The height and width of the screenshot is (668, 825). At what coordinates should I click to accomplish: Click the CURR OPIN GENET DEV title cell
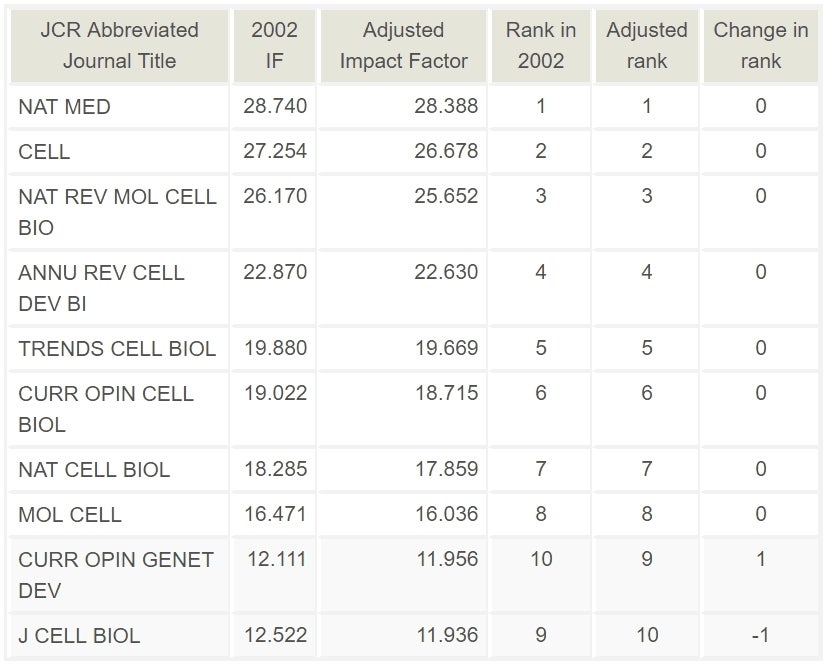tap(119, 575)
